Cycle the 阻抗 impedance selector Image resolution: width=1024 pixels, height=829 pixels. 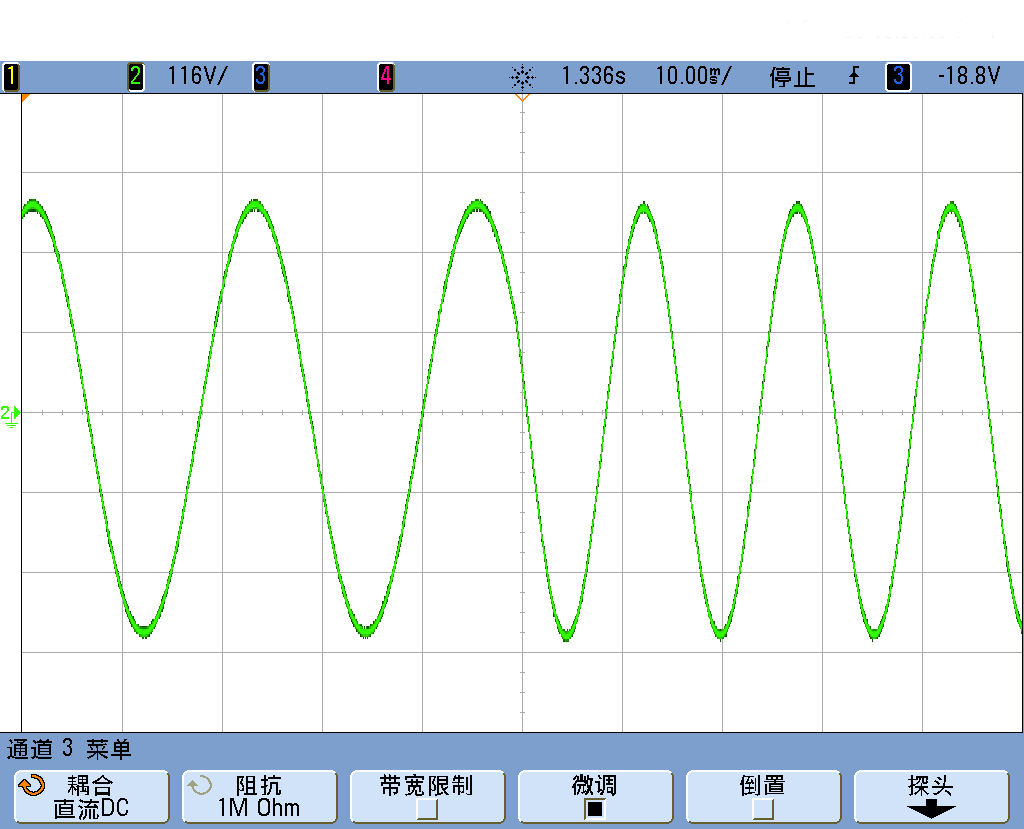click(259, 796)
